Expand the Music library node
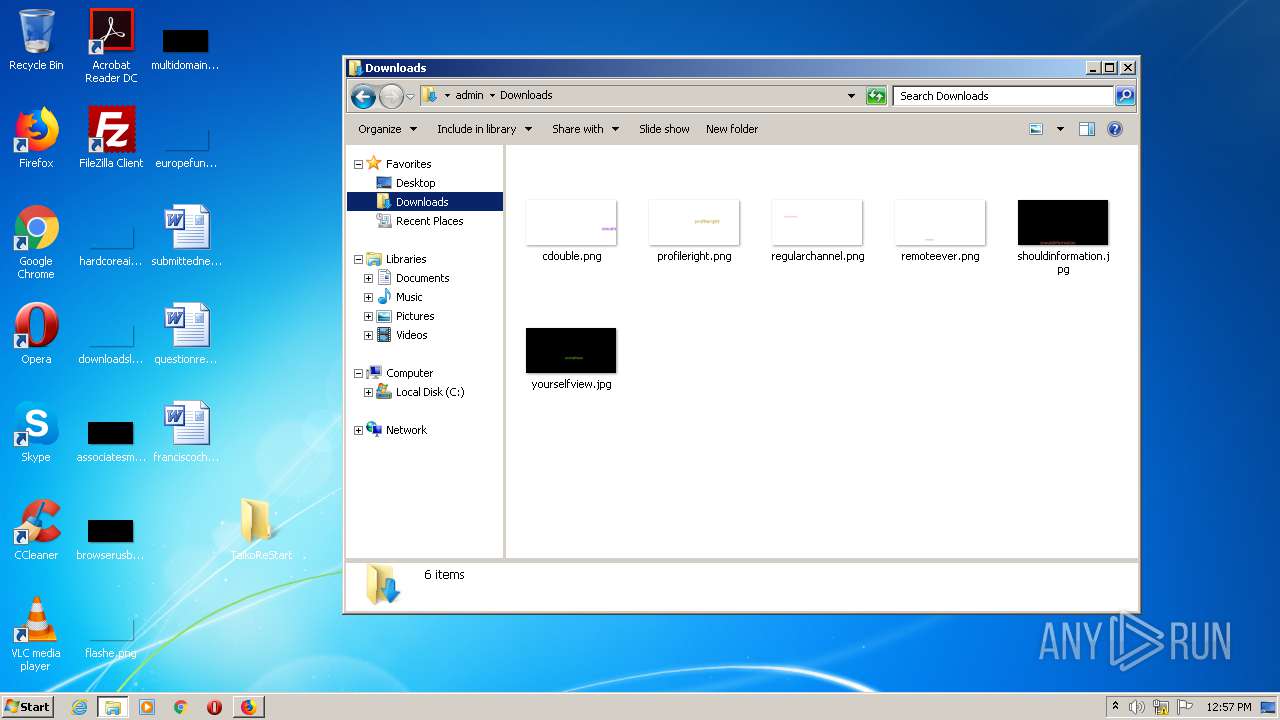This screenshot has height=720, width=1280. (x=368, y=297)
